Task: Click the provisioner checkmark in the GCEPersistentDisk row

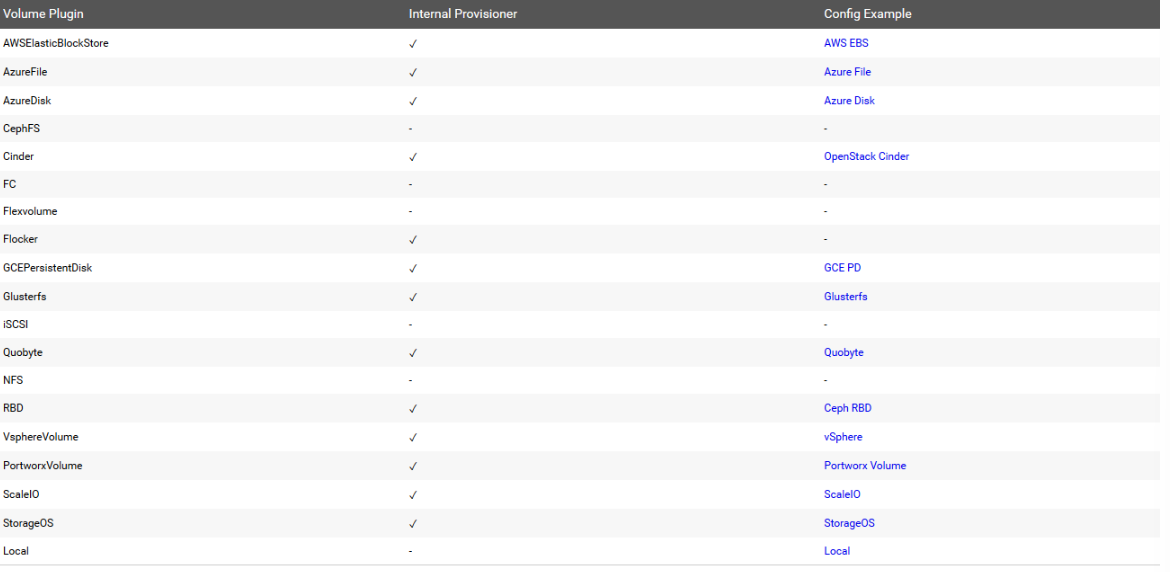Action: point(413,268)
